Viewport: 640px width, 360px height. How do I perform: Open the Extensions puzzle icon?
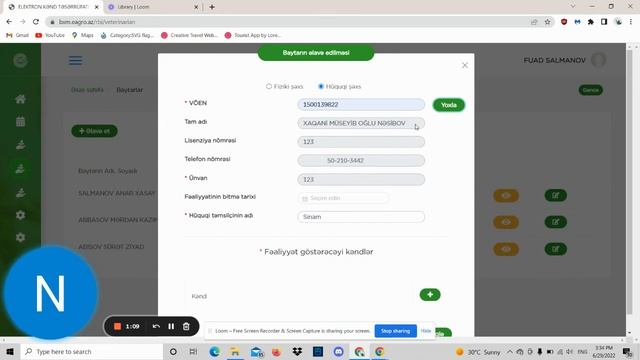click(591, 22)
